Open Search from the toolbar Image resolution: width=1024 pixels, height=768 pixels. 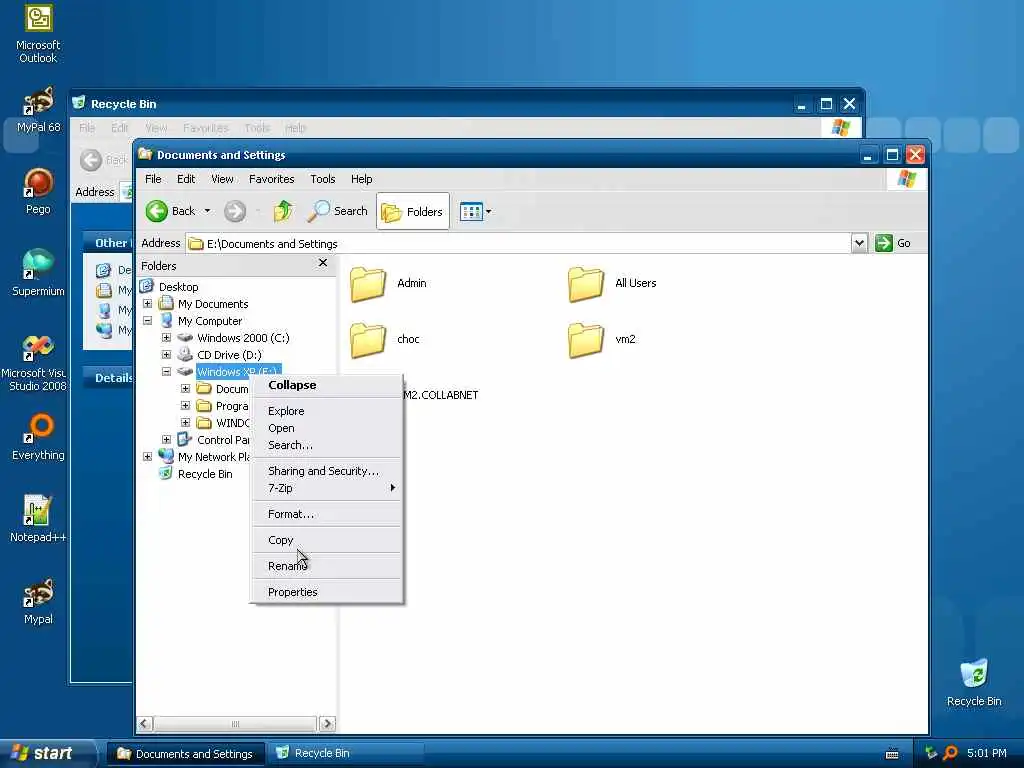click(337, 211)
